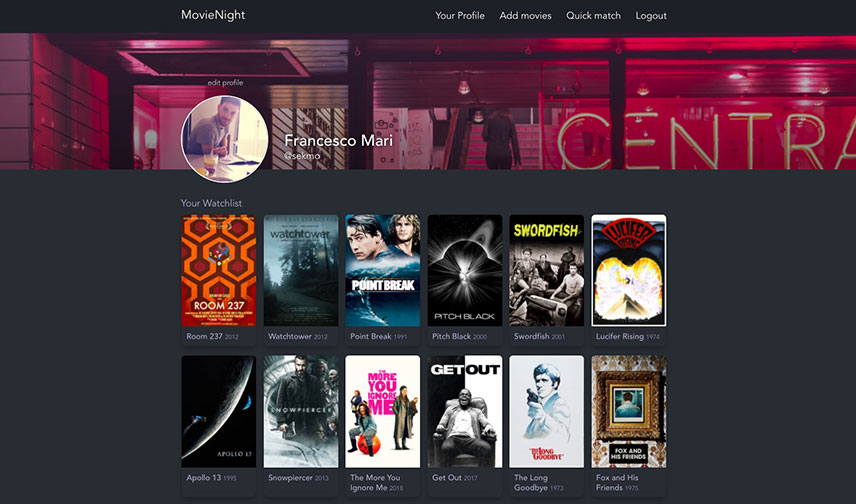The height and width of the screenshot is (504, 856).
Task: Click the edit profile link
Action: (x=225, y=82)
